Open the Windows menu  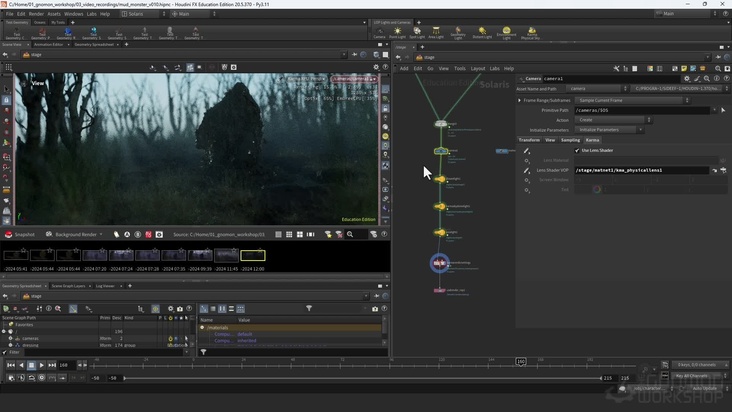coord(73,14)
